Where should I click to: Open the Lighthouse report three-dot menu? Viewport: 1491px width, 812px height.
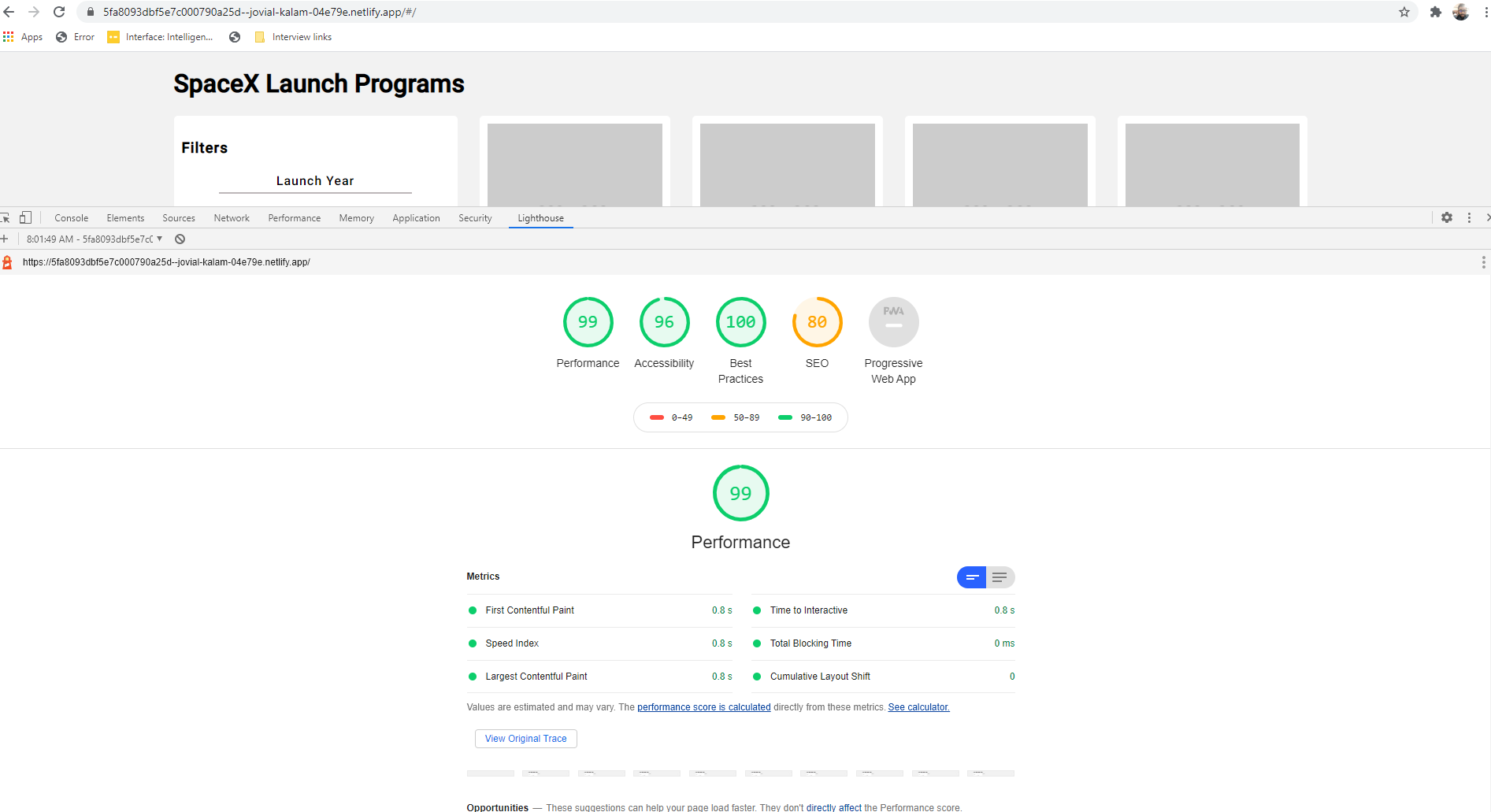pos(1484,262)
